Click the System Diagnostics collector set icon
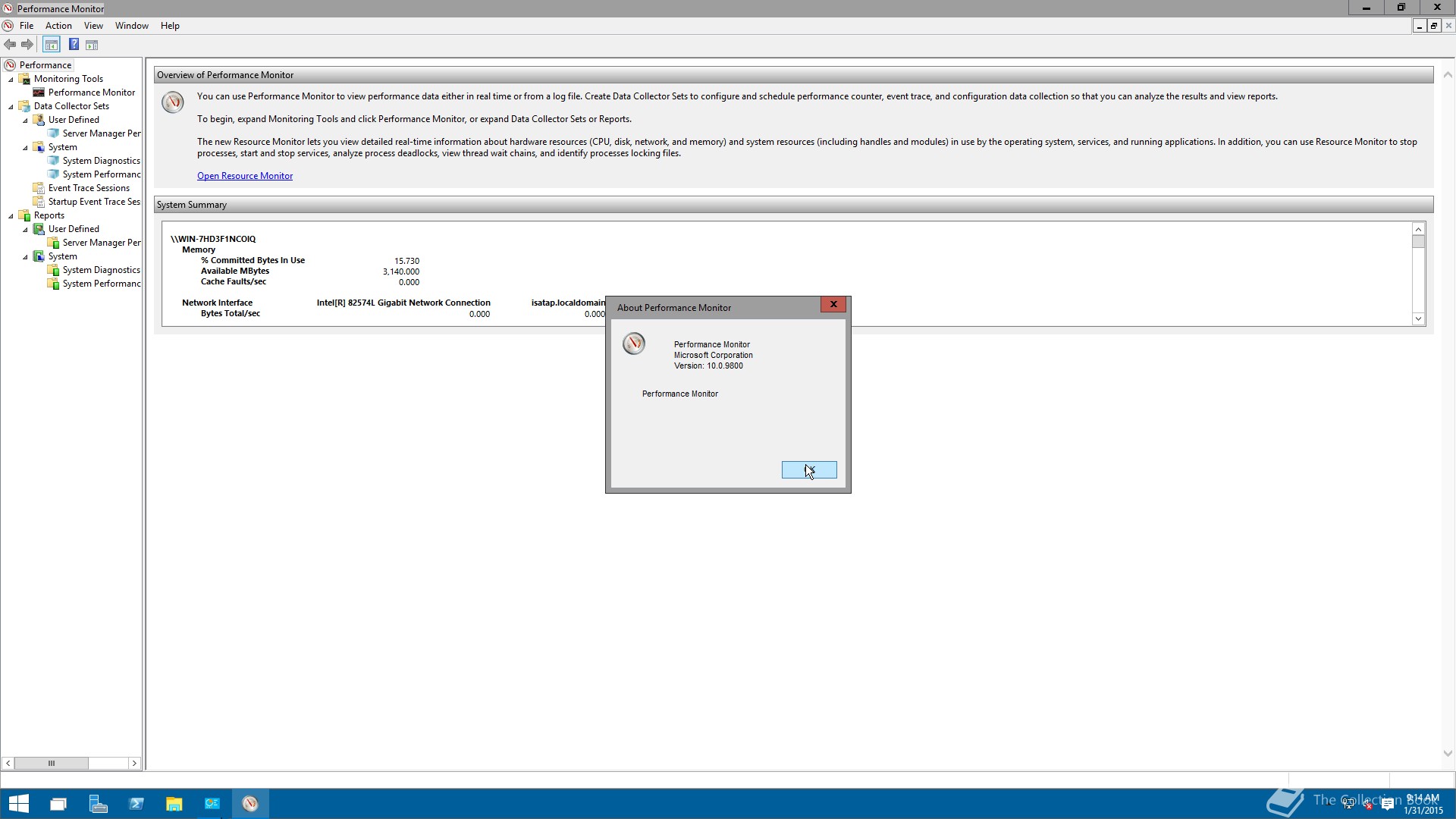1456x819 pixels. point(53,161)
